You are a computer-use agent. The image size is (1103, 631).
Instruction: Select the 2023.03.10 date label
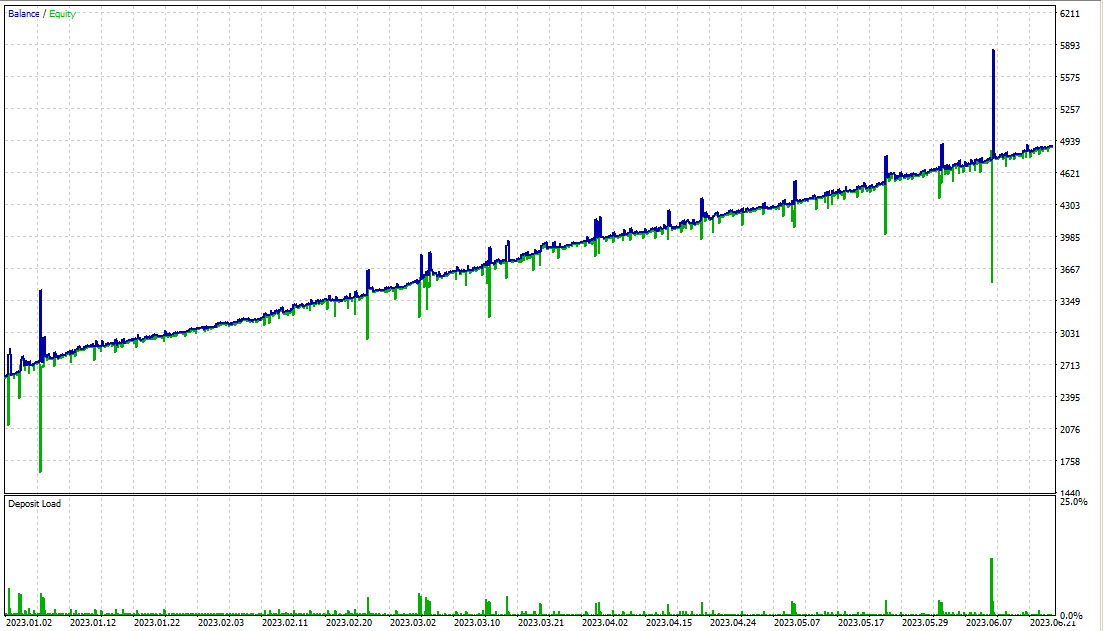[x=477, y=623]
